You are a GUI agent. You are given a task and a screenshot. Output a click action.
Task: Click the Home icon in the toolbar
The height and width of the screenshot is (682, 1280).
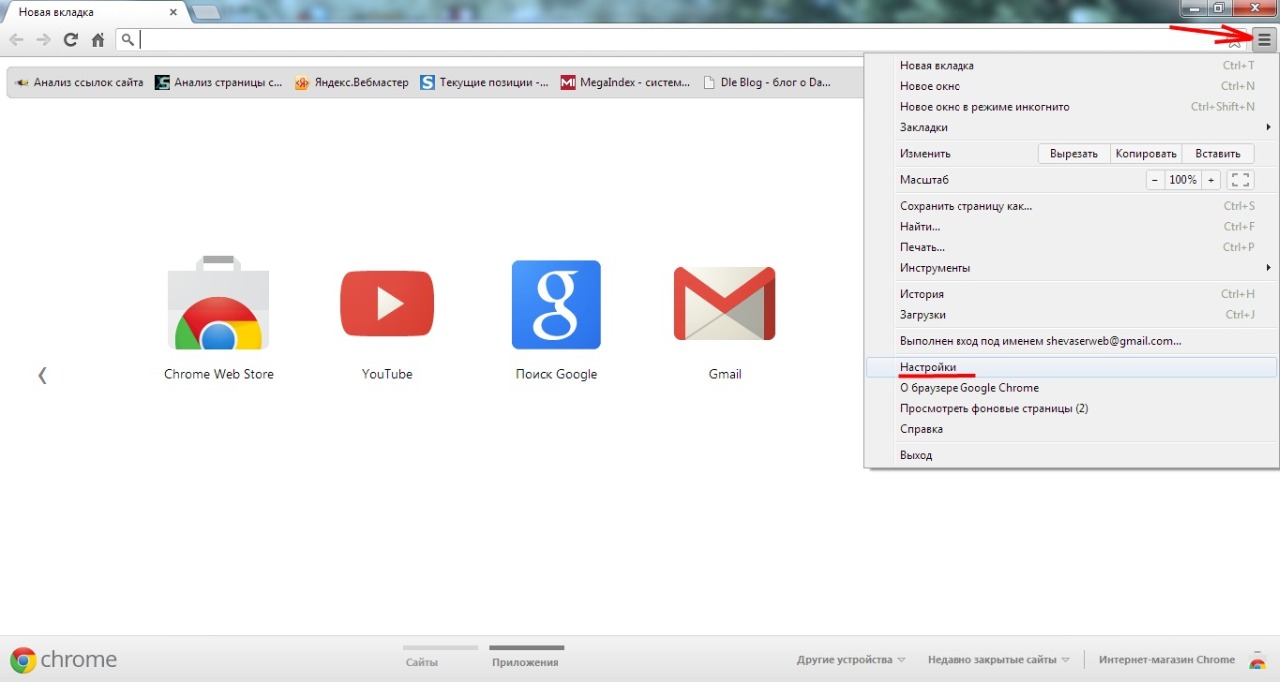98,40
